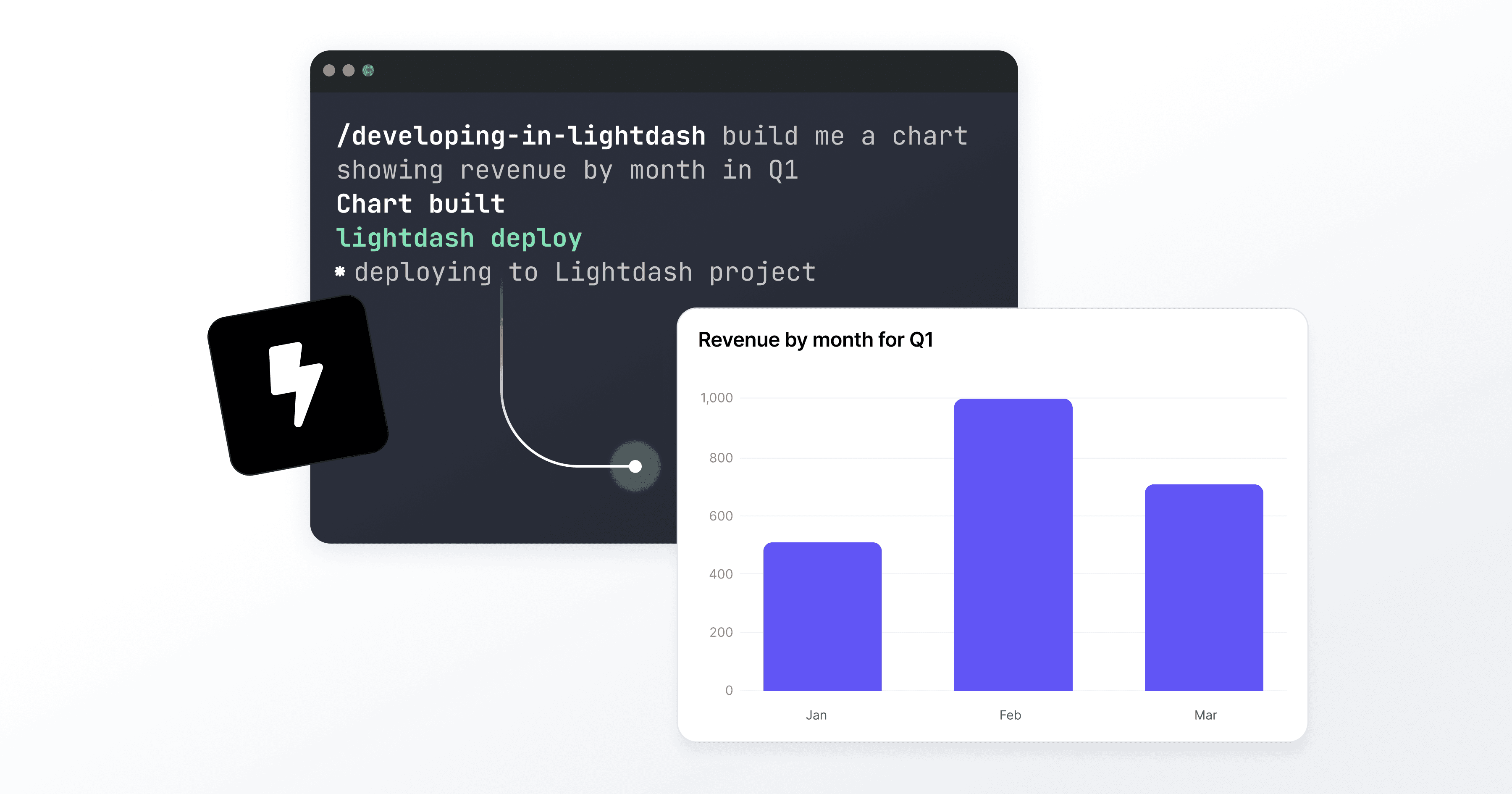Click the green window dot
The height and width of the screenshot is (794, 1512).
[368, 71]
